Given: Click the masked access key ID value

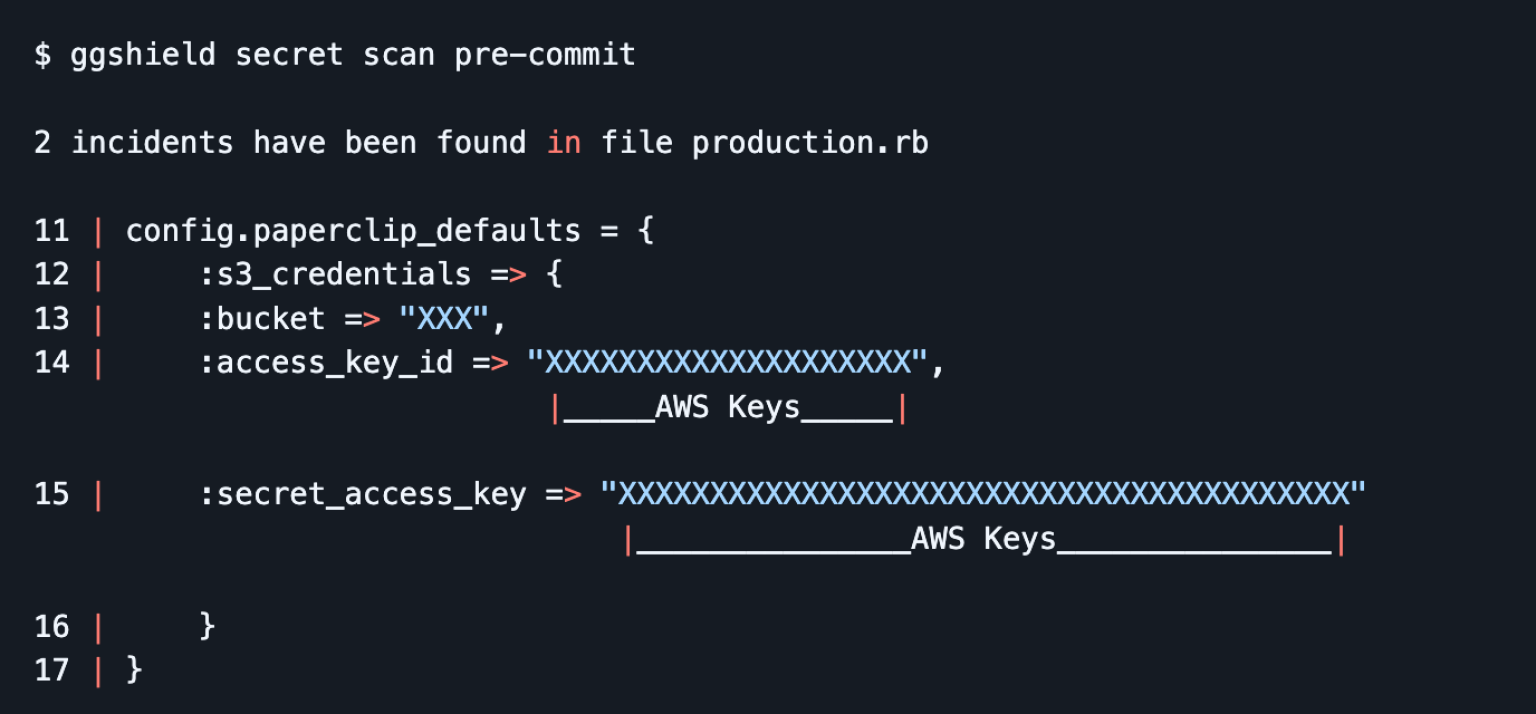Looking at the screenshot, I should (x=728, y=362).
